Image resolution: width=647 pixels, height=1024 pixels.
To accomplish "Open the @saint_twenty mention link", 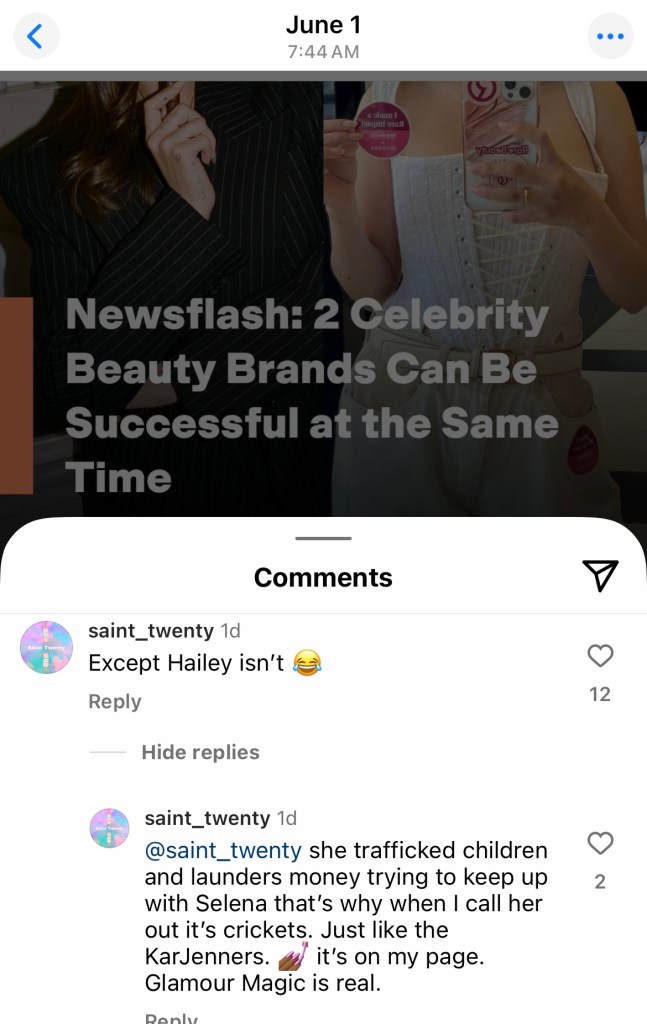I will pos(223,850).
